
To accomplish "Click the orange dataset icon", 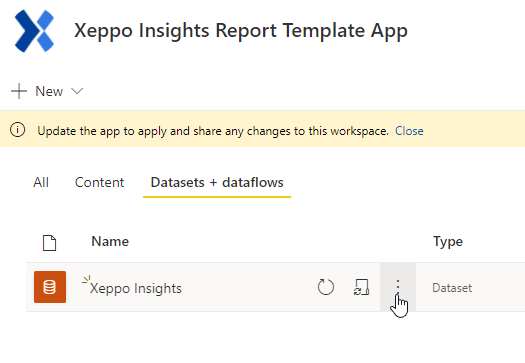I will 50,287.
